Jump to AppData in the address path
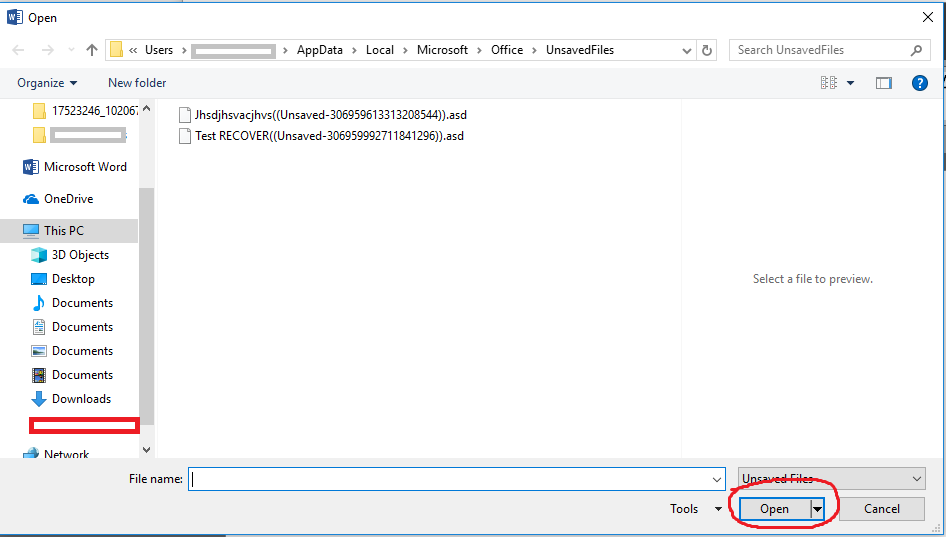Viewport: 946px width, 537px height. click(x=320, y=50)
